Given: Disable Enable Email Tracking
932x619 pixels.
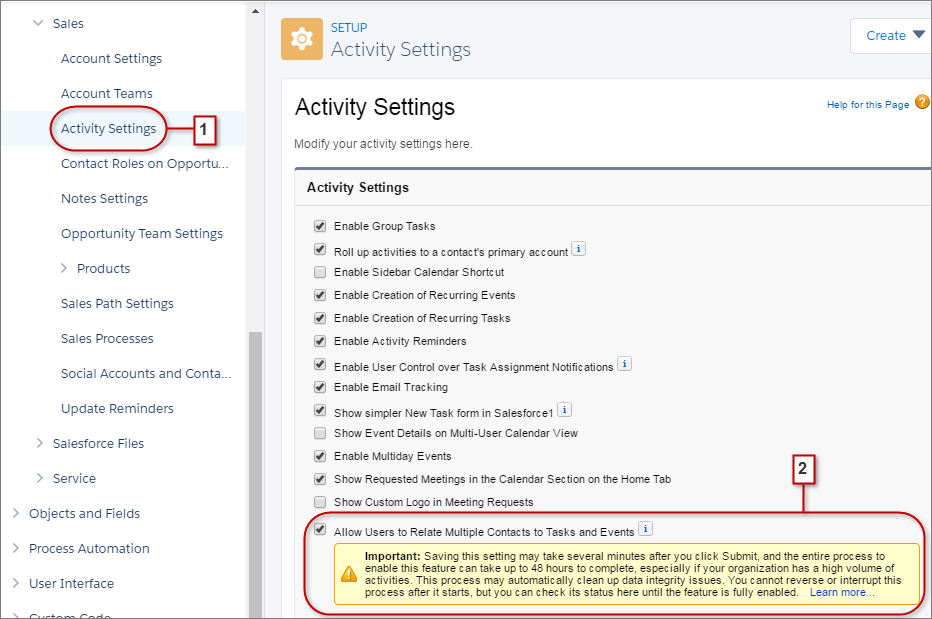Looking at the screenshot, I should point(320,387).
